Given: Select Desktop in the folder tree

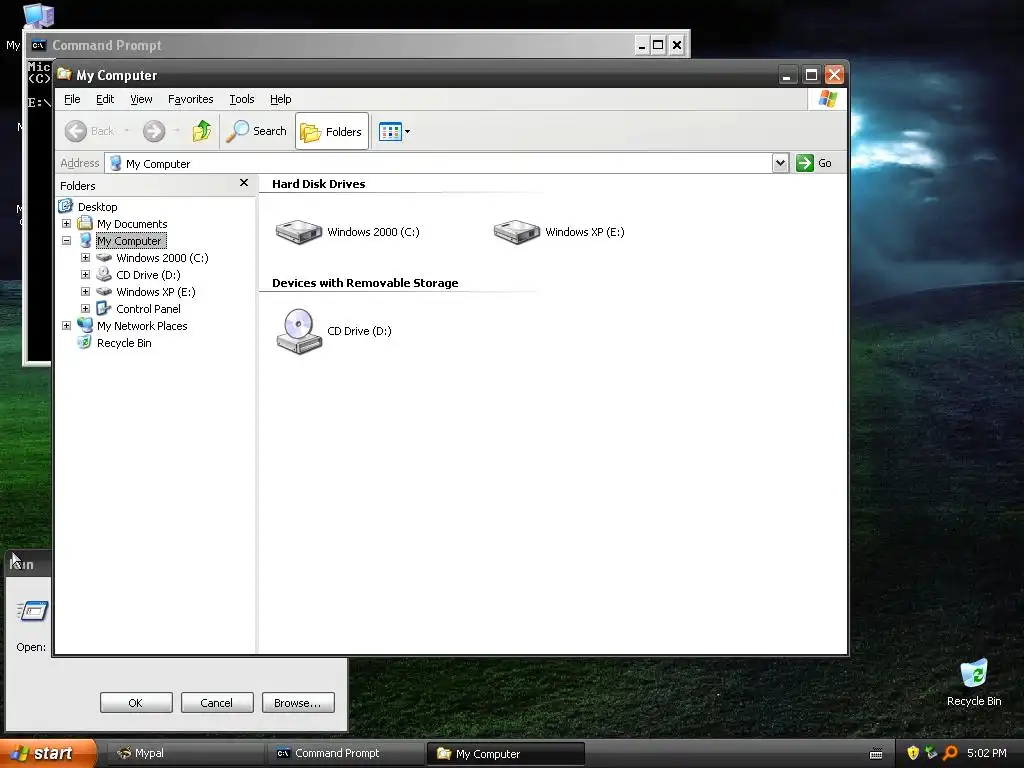Looking at the screenshot, I should point(97,207).
